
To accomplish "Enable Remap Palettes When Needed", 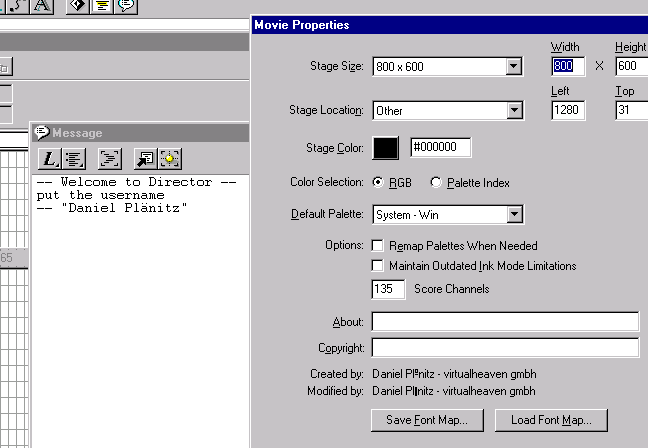I will (377, 245).
